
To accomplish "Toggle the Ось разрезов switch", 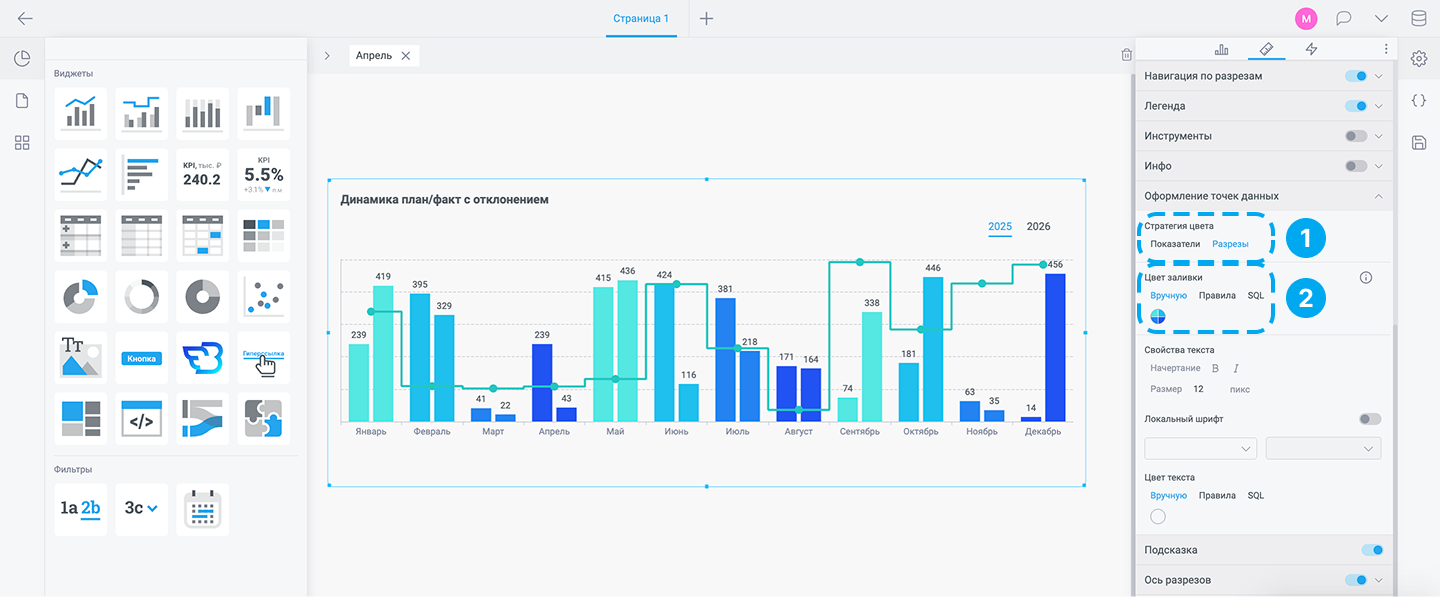I will pos(1356,580).
